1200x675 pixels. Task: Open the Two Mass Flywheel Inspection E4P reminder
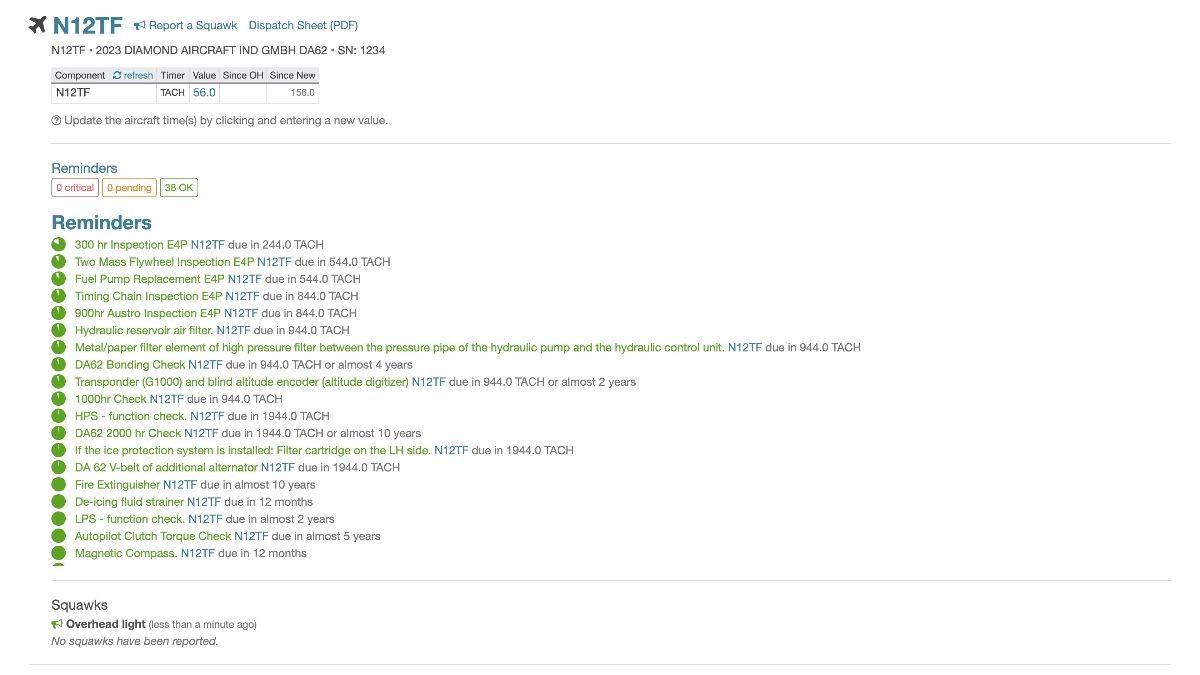point(164,262)
